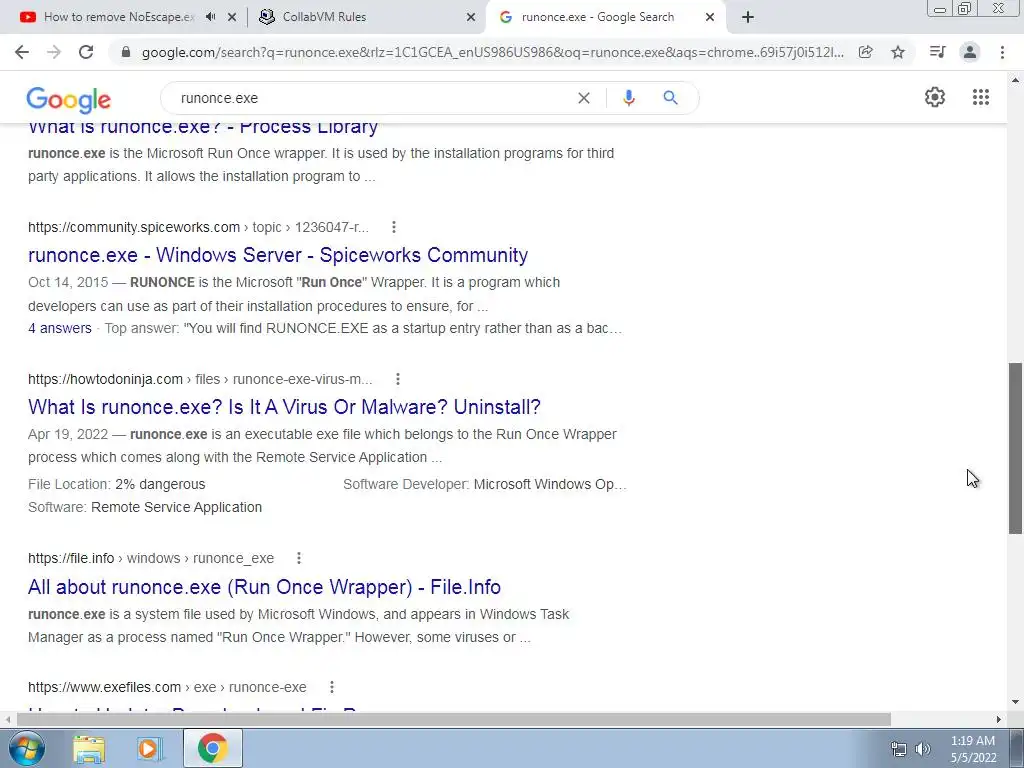Click inside the runonce.exe search field
Screen dimensions: 1024x768
coord(372,98)
